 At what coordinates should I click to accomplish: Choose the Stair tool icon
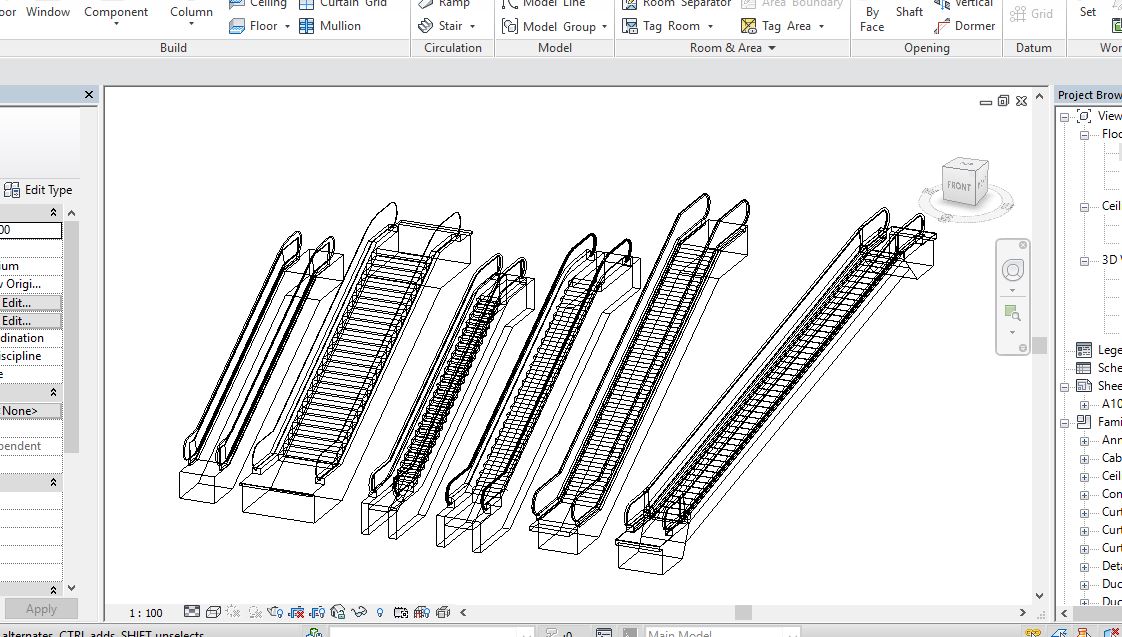[x=426, y=26]
